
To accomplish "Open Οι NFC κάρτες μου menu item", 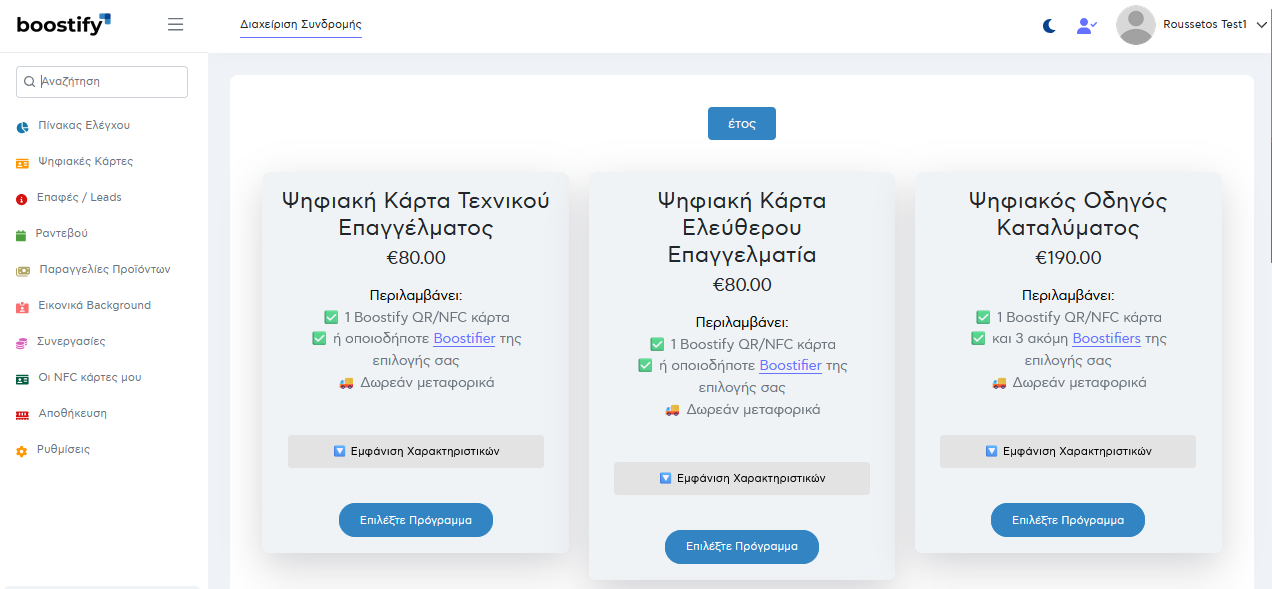I will click(x=89, y=378).
